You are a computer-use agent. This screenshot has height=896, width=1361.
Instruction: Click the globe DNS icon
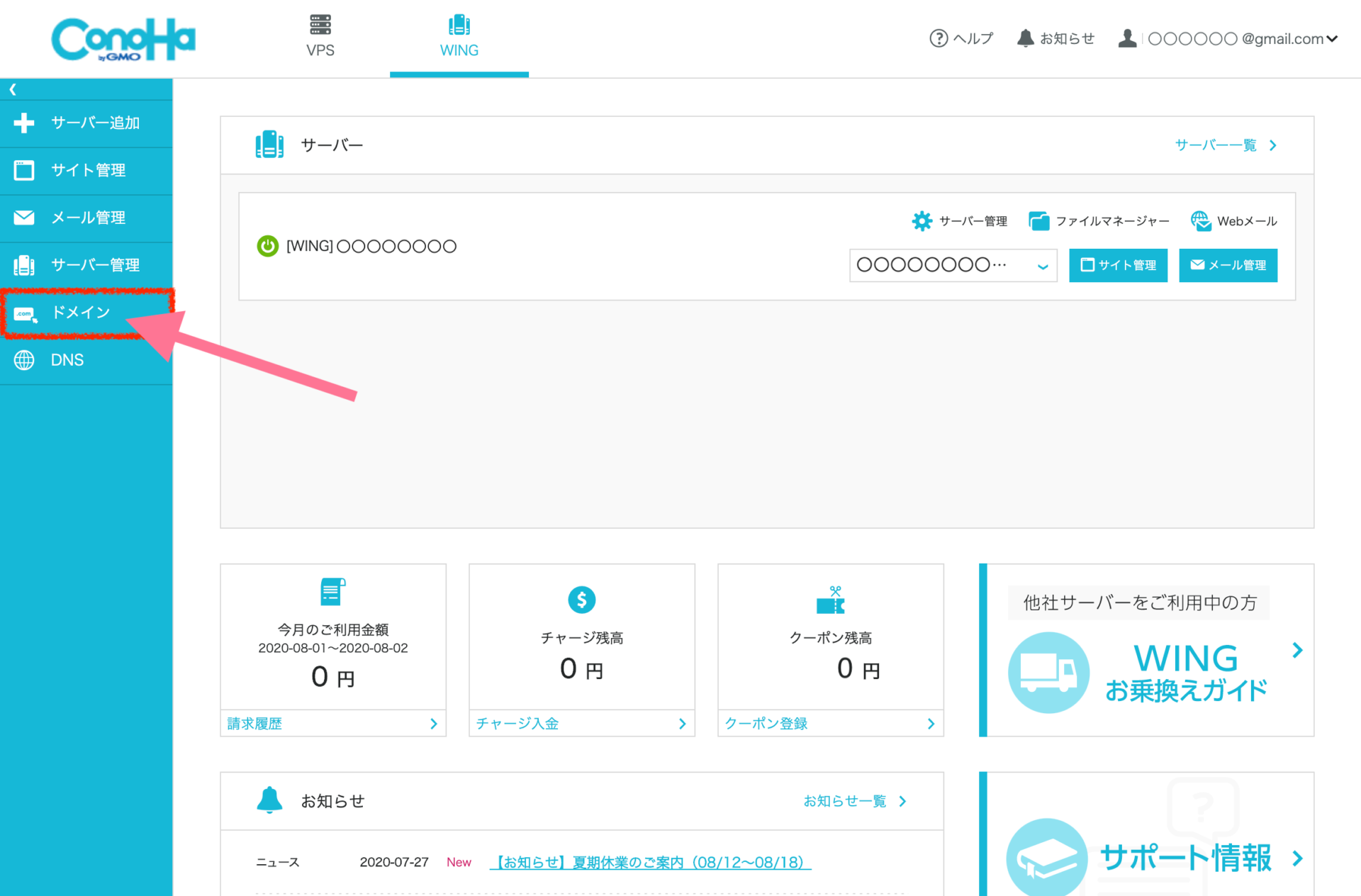tap(24, 360)
